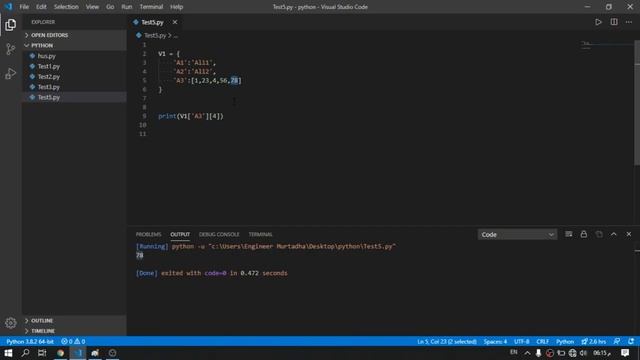Open errors and warnings count in status bar
The image size is (640, 360).
coord(73,342)
